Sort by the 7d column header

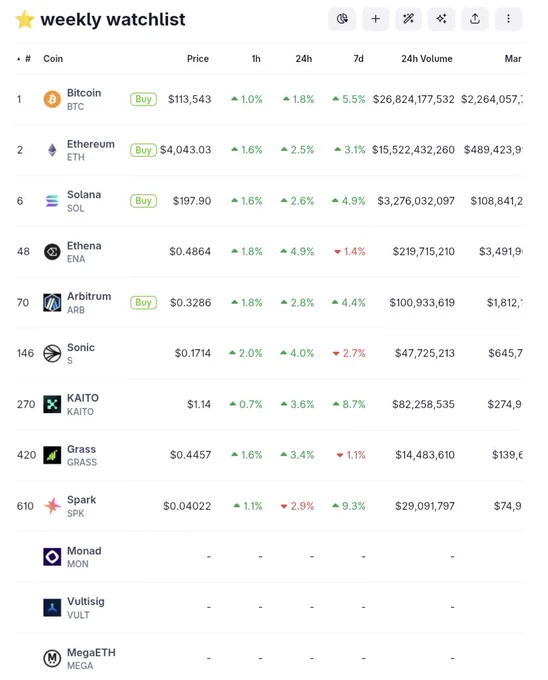point(359,59)
